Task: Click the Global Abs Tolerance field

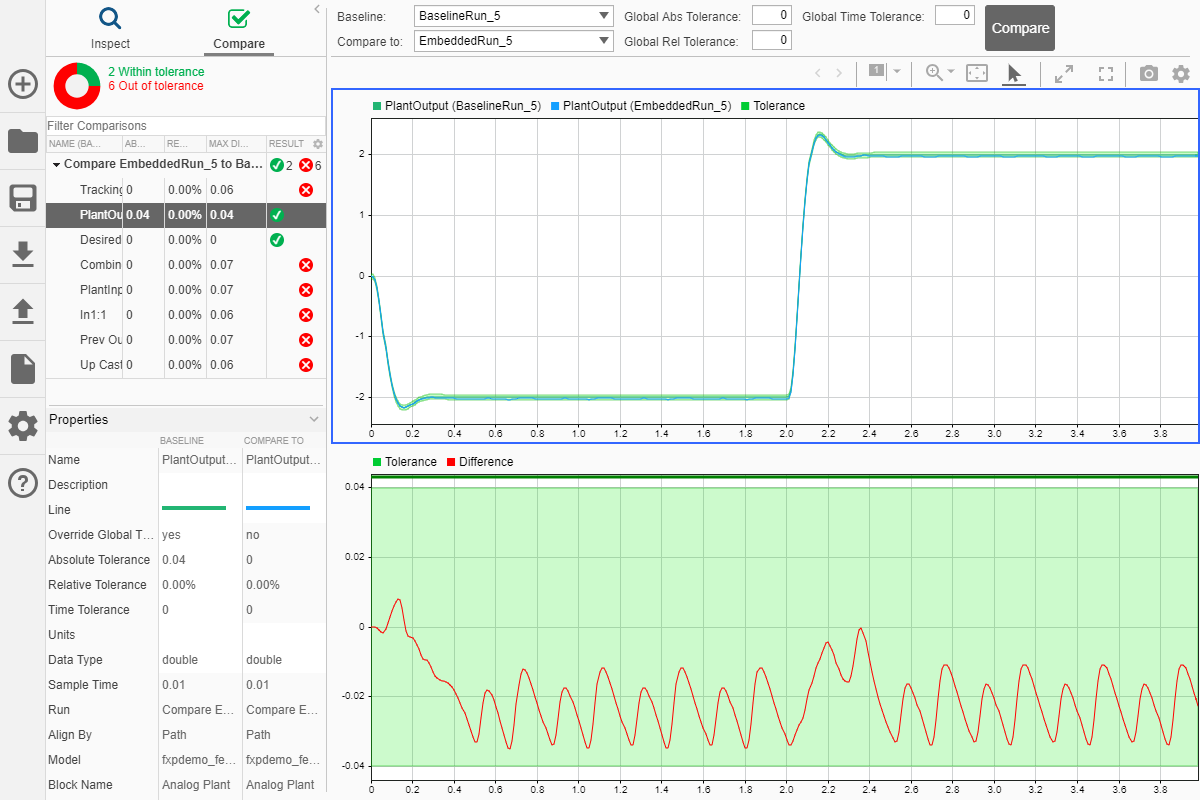Action: pos(771,16)
